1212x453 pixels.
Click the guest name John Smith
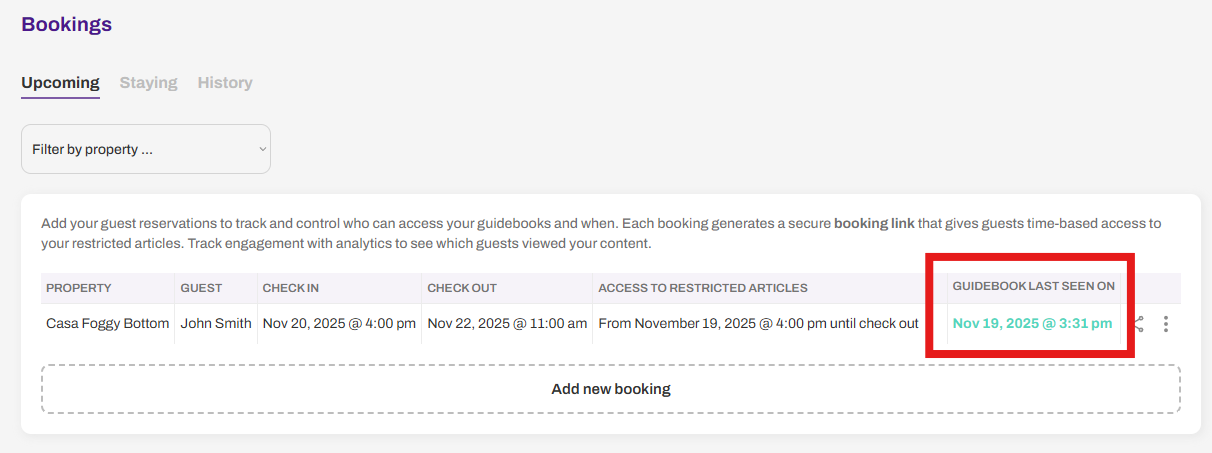[x=216, y=324]
